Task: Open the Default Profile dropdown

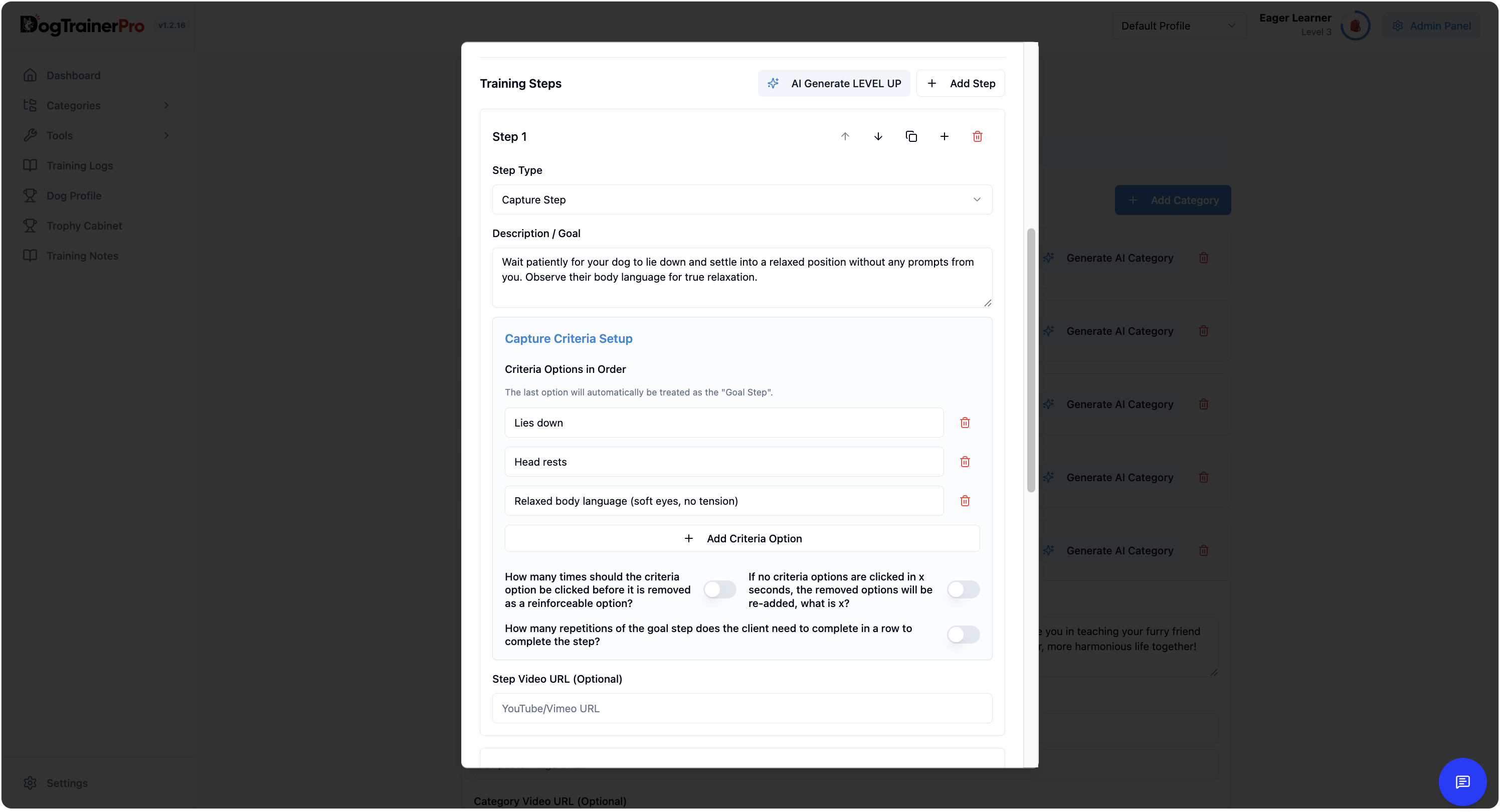Action: [x=1179, y=26]
